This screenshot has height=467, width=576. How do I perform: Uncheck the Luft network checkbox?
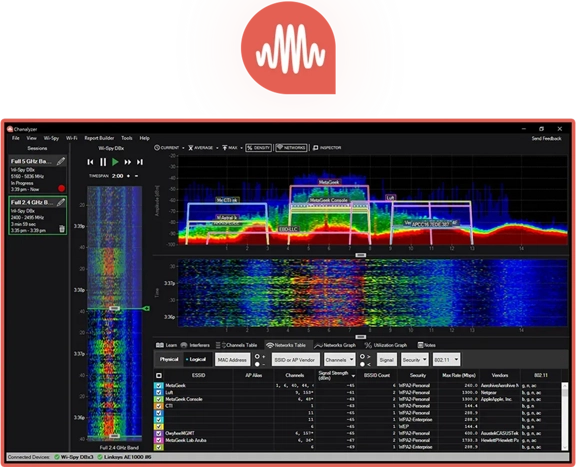tap(159, 392)
